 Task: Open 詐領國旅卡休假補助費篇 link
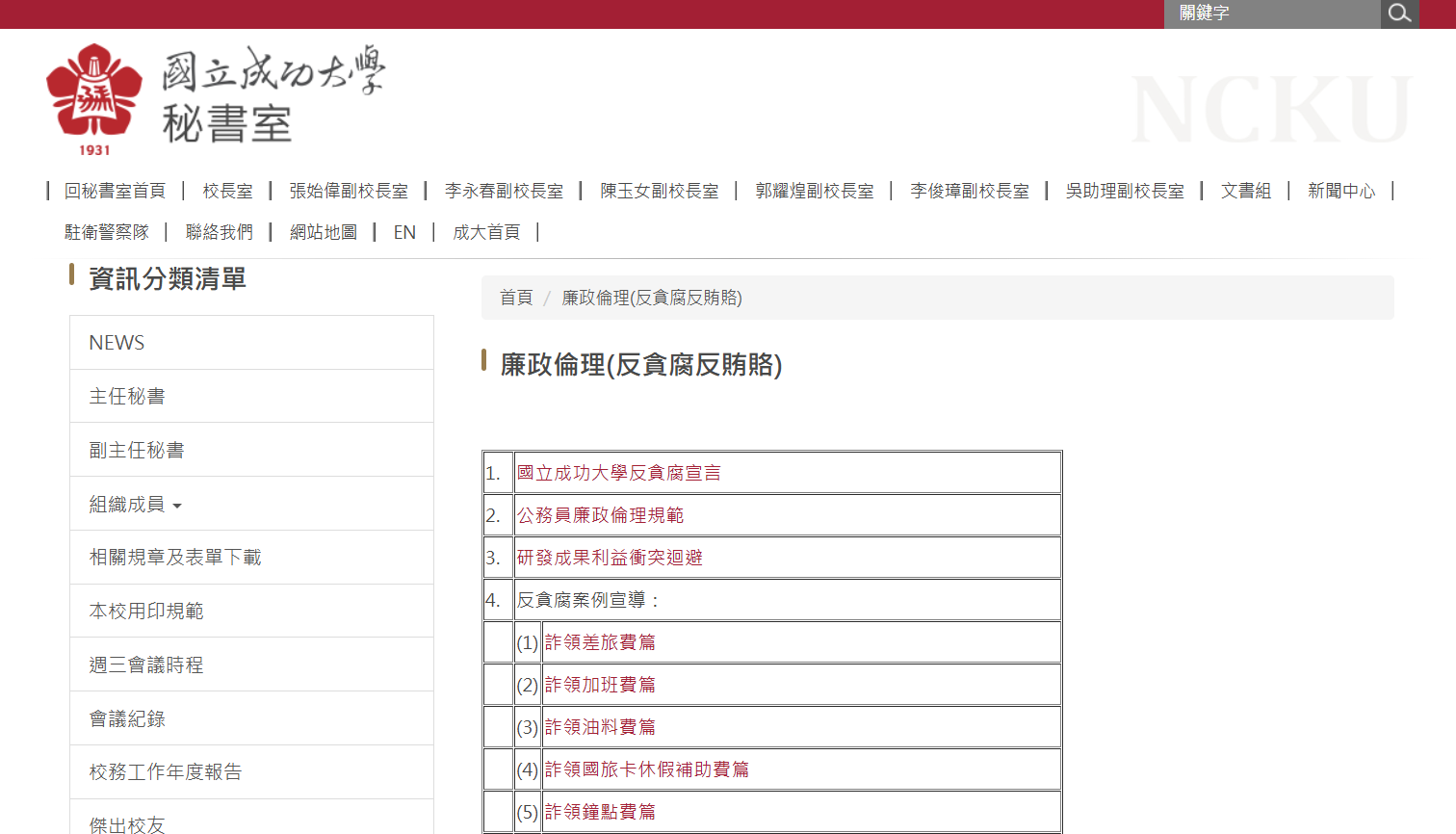(x=646, y=769)
